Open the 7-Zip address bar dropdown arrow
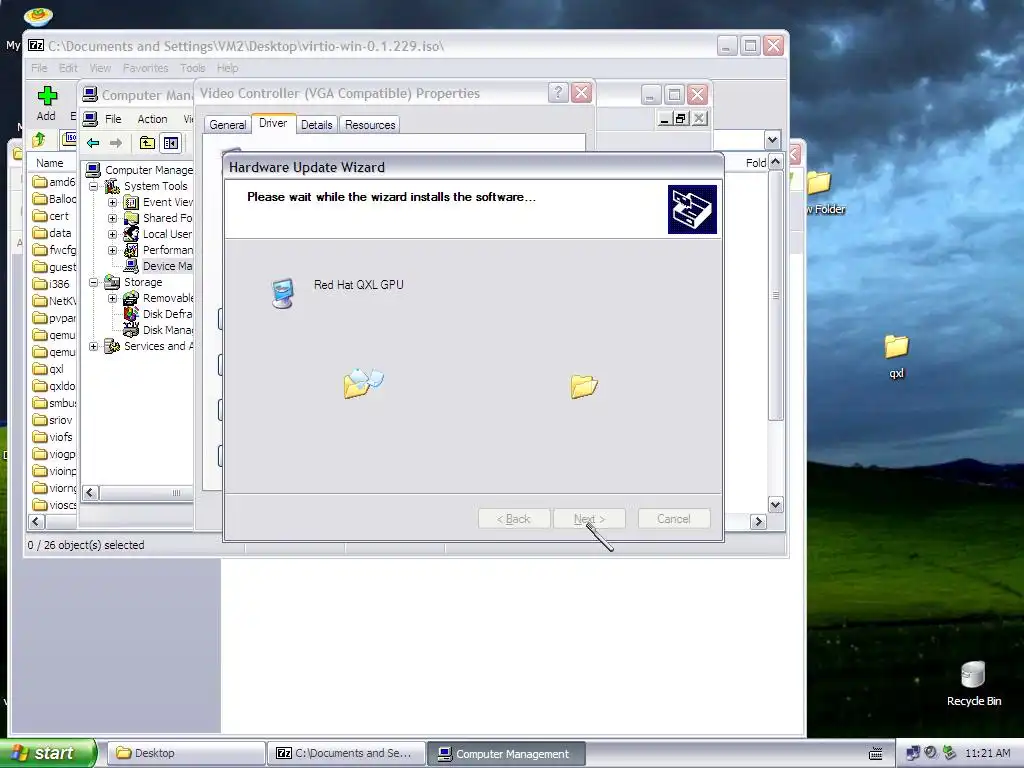Viewport: 1024px width, 768px height. (773, 139)
